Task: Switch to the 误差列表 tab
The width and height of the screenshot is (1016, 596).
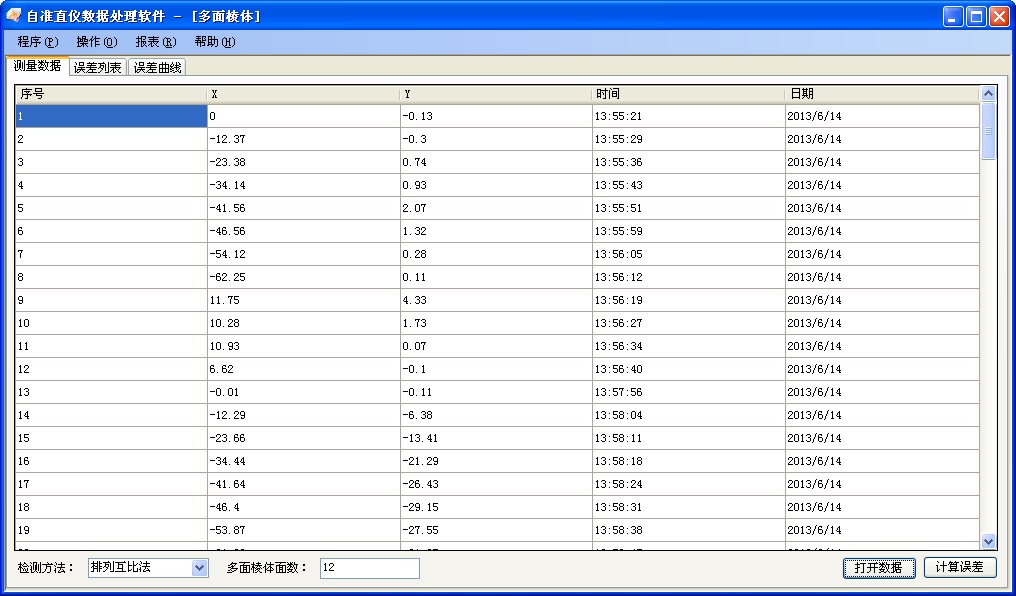Action: [x=99, y=67]
